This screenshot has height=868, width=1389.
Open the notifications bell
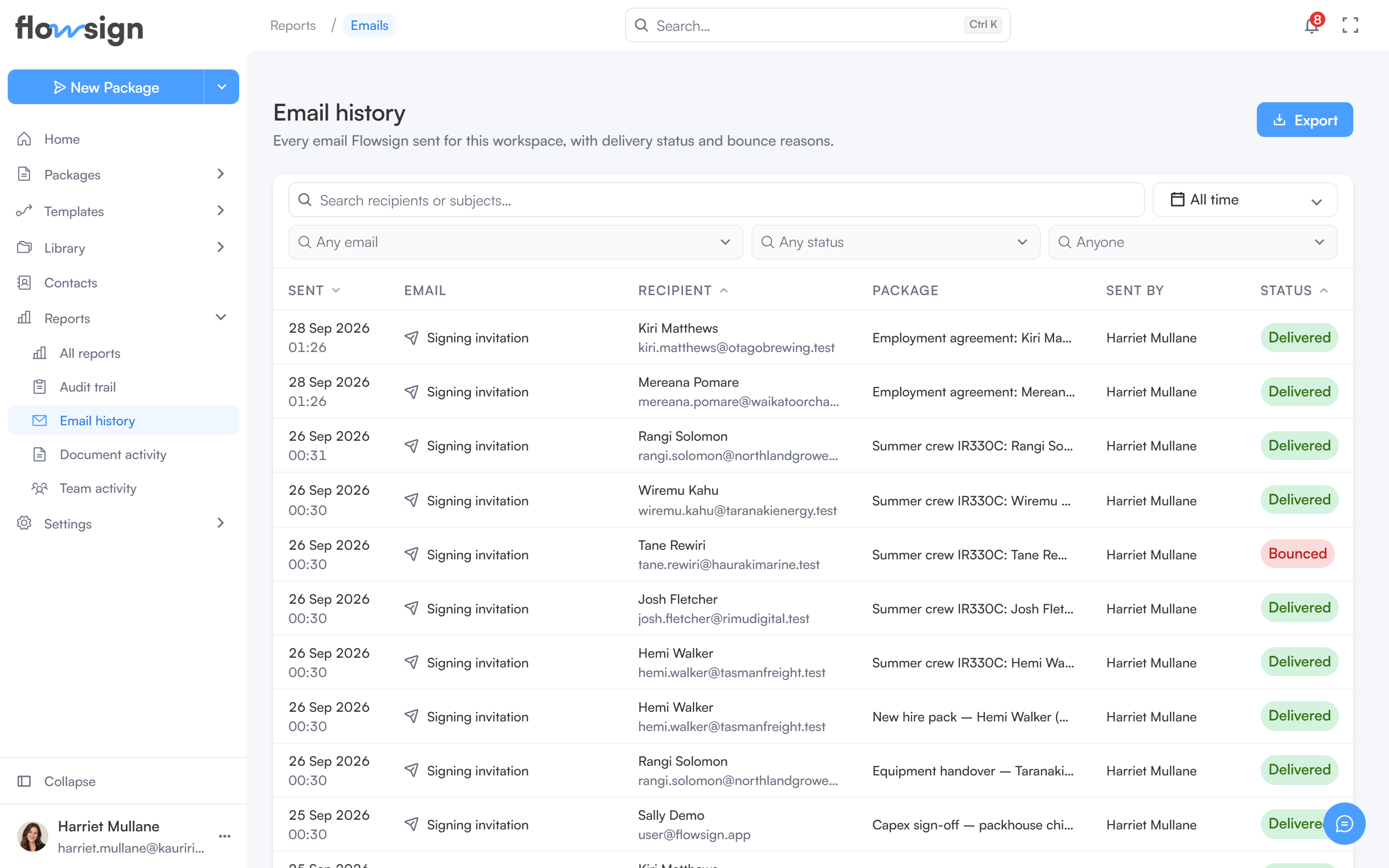point(1311,25)
